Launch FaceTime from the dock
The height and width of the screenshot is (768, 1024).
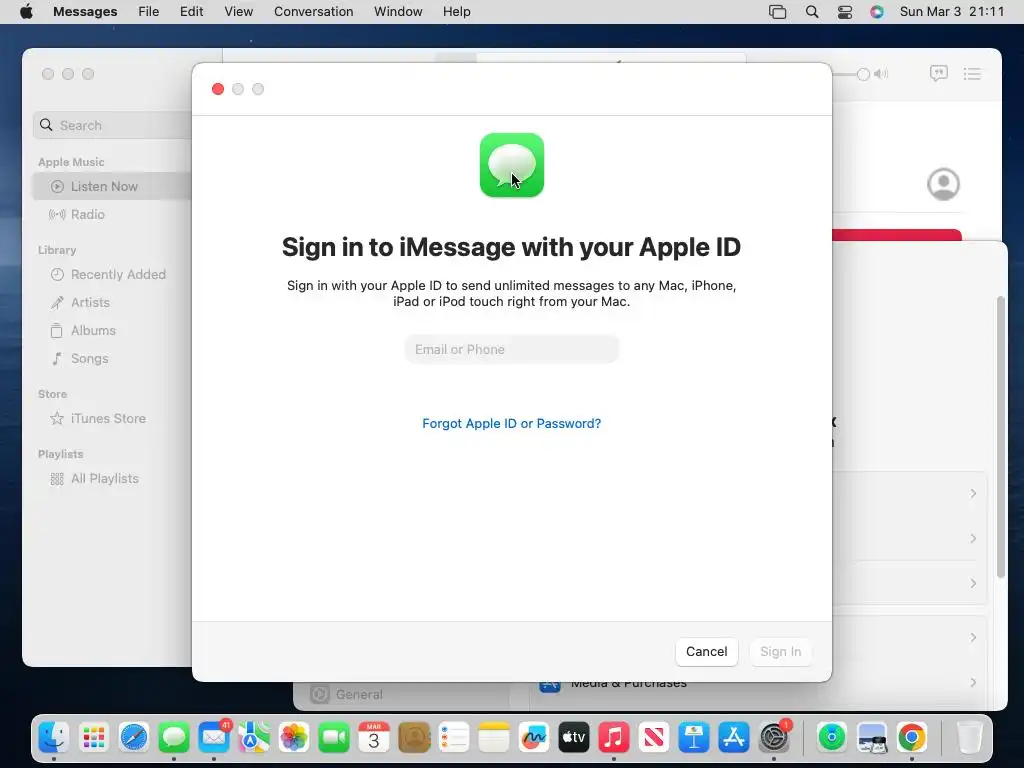coord(334,738)
